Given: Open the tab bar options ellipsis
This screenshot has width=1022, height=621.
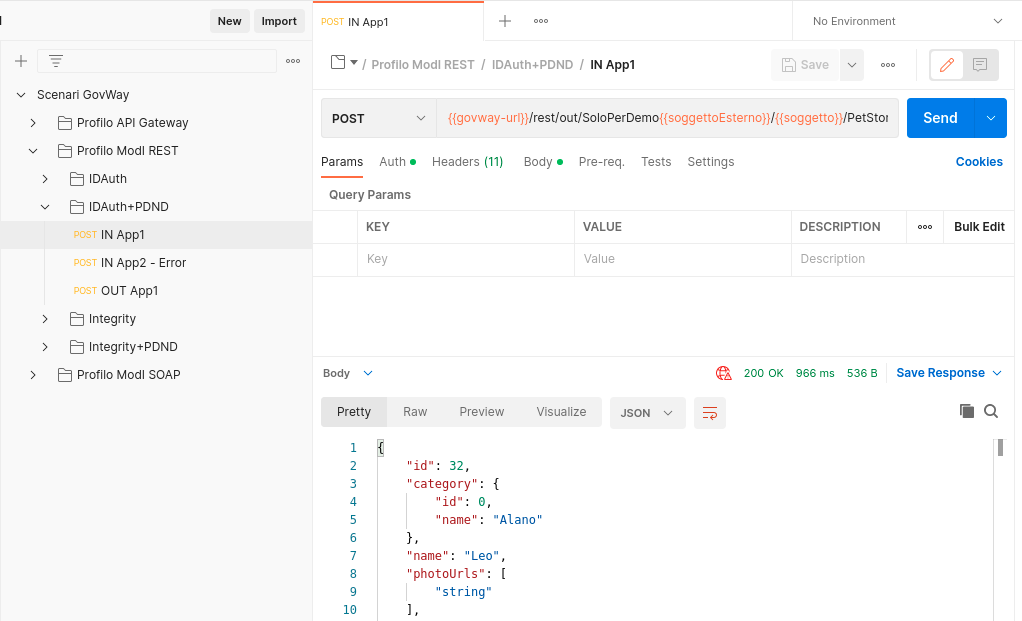Looking at the screenshot, I should [541, 21].
